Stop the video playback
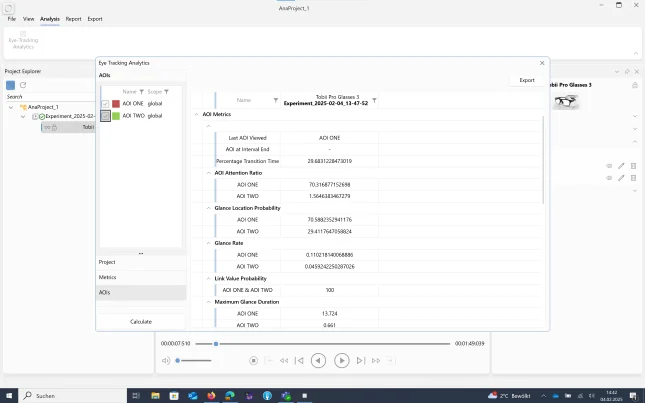 pyautogui.click(x=253, y=361)
